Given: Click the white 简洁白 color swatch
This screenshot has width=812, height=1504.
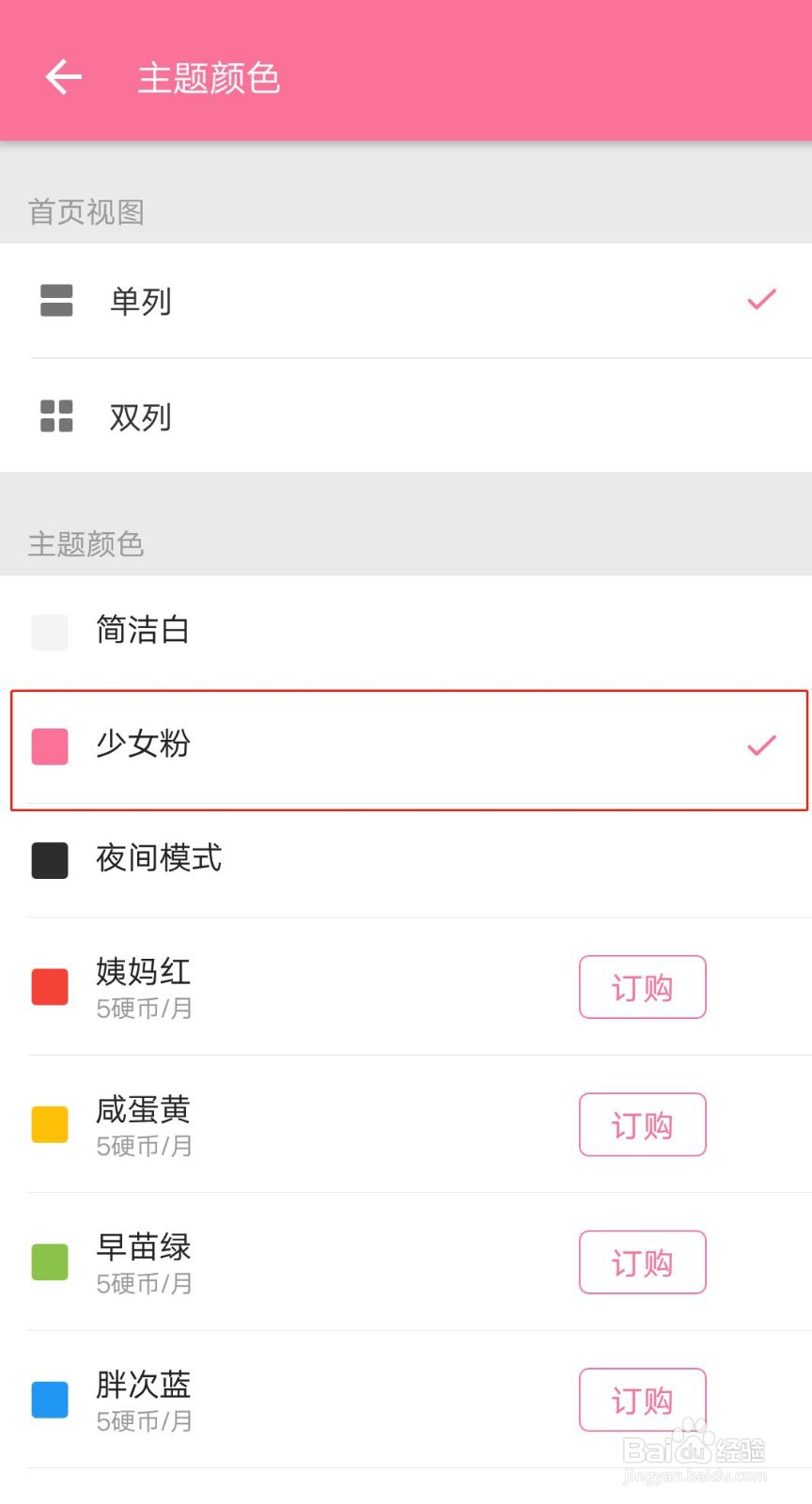Looking at the screenshot, I should point(50,633).
